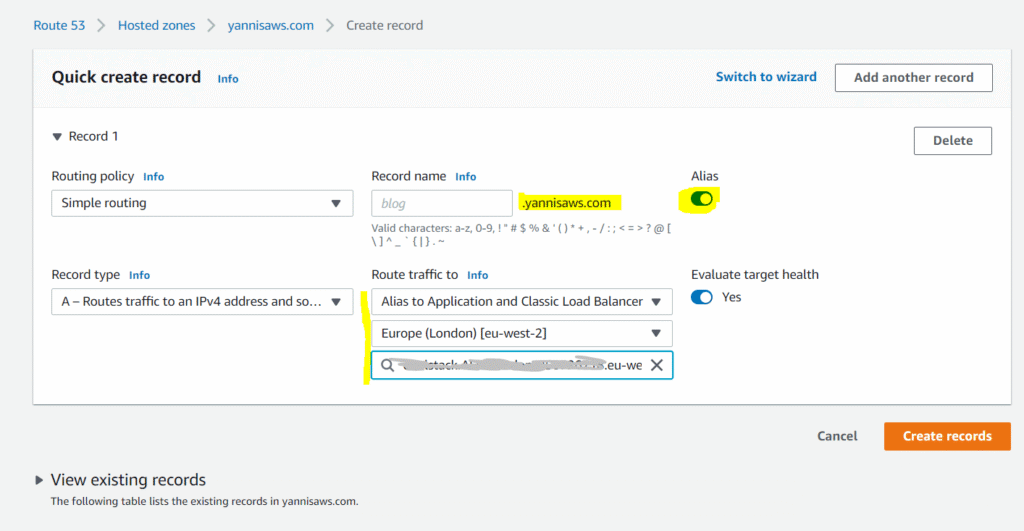The image size is (1024, 531).
Task: Toggle the Alias switch off
Action: 702,199
